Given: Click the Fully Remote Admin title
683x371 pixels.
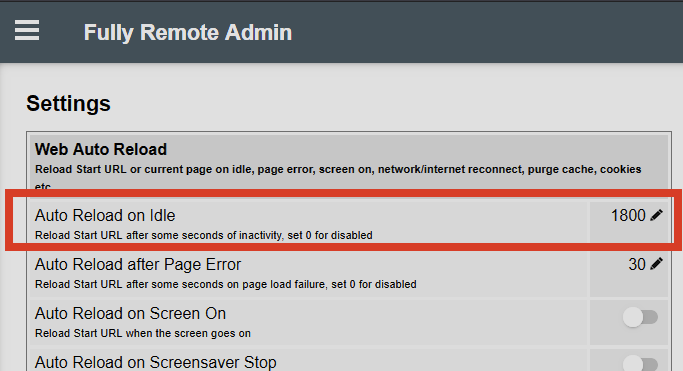Looking at the screenshot, I should click(188, 32).
